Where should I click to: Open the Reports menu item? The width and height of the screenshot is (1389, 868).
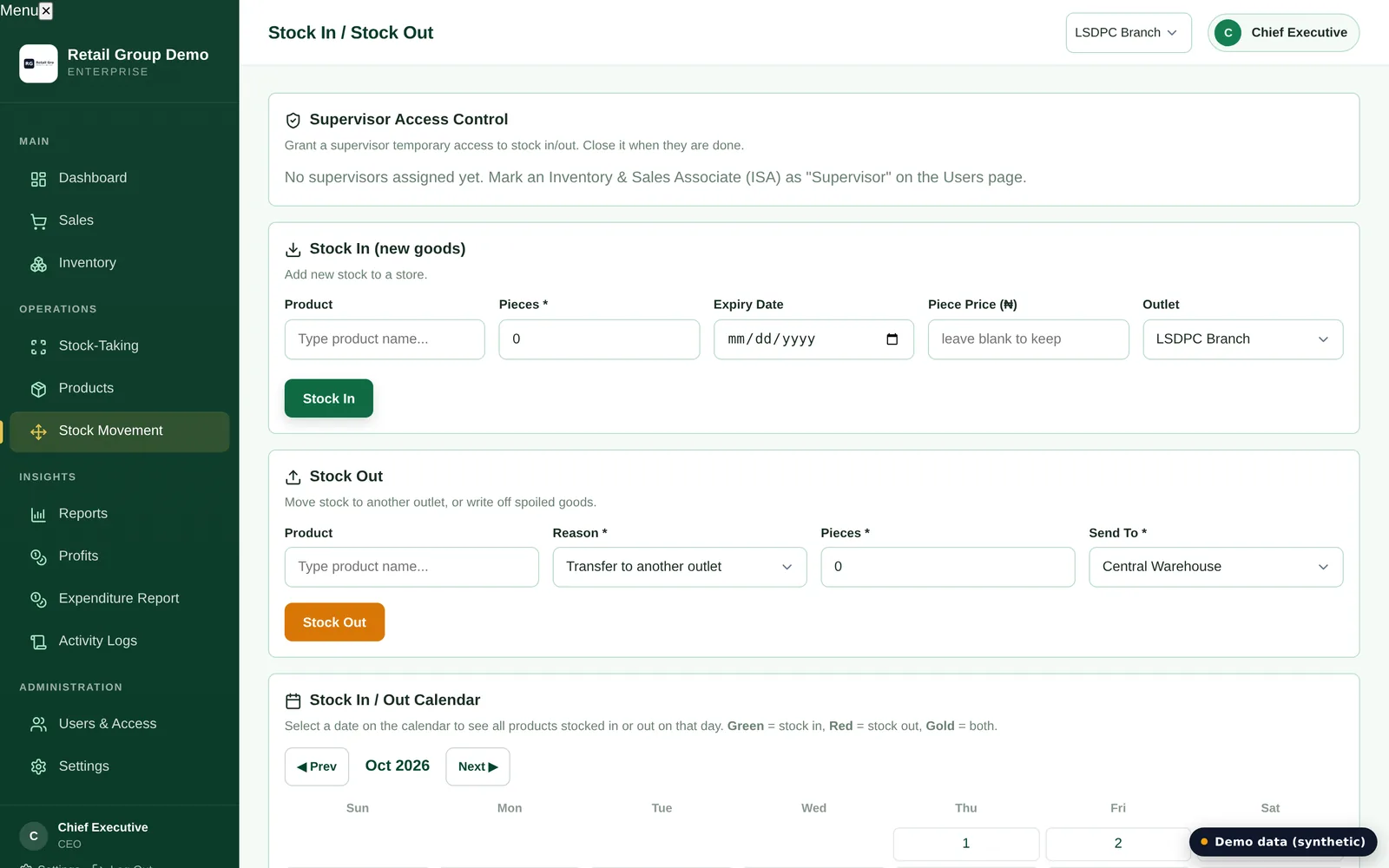pos(120,514)
